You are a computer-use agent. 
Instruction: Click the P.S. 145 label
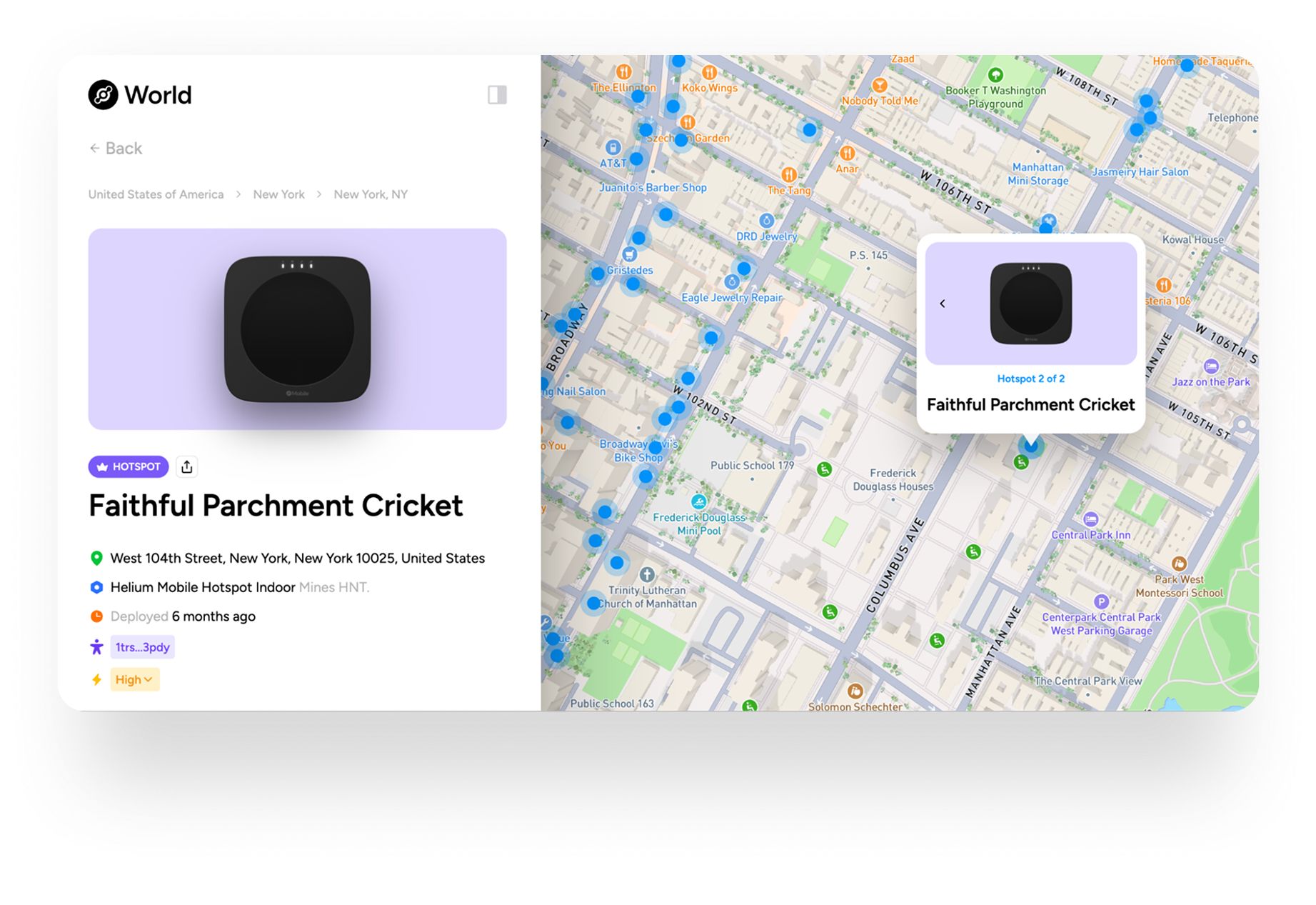(868, 255)
